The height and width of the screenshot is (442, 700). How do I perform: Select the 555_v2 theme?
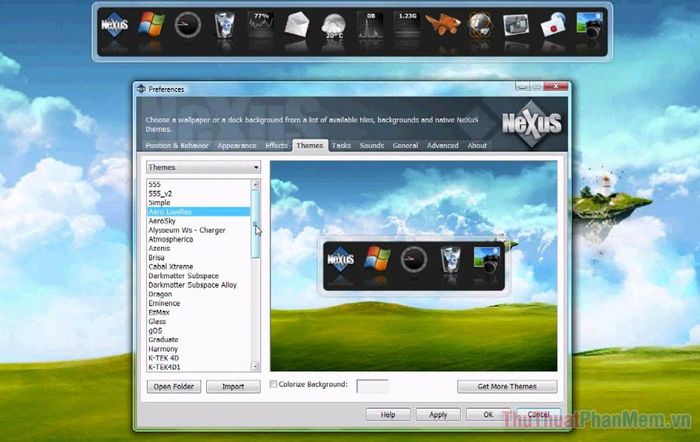pos(198,194)
